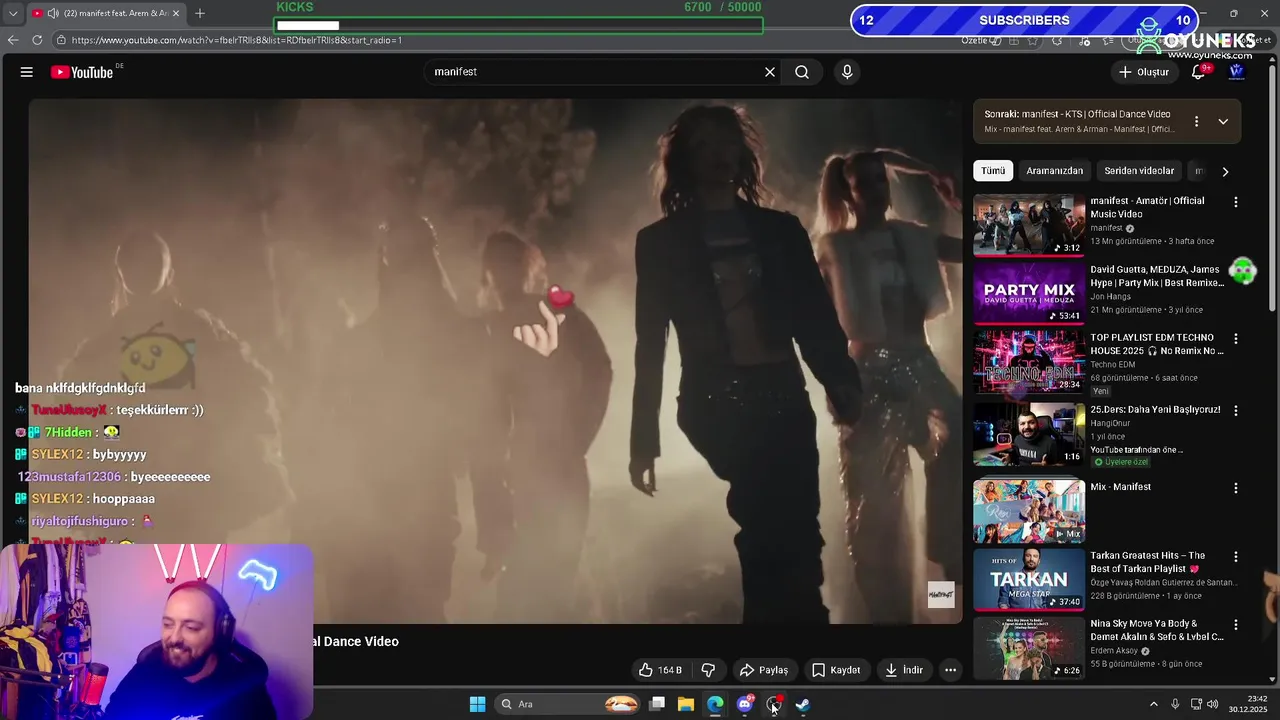The height and width of the screenshot is (720, 1280).
Task: Open manifest Amatör video thumbnail
Action: tap(1029, 225)
